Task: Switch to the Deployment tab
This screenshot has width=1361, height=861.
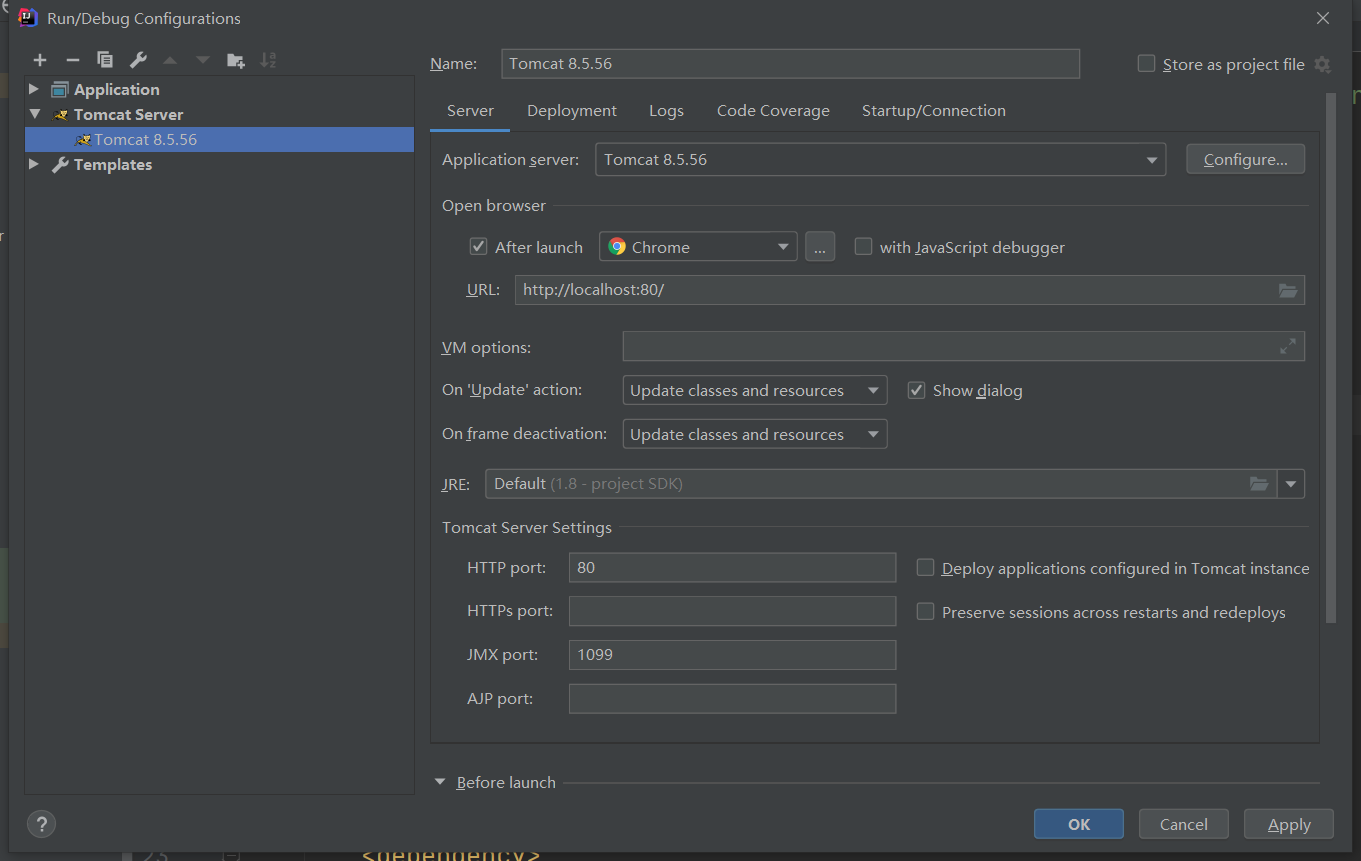Action: [x=572, y=111]
